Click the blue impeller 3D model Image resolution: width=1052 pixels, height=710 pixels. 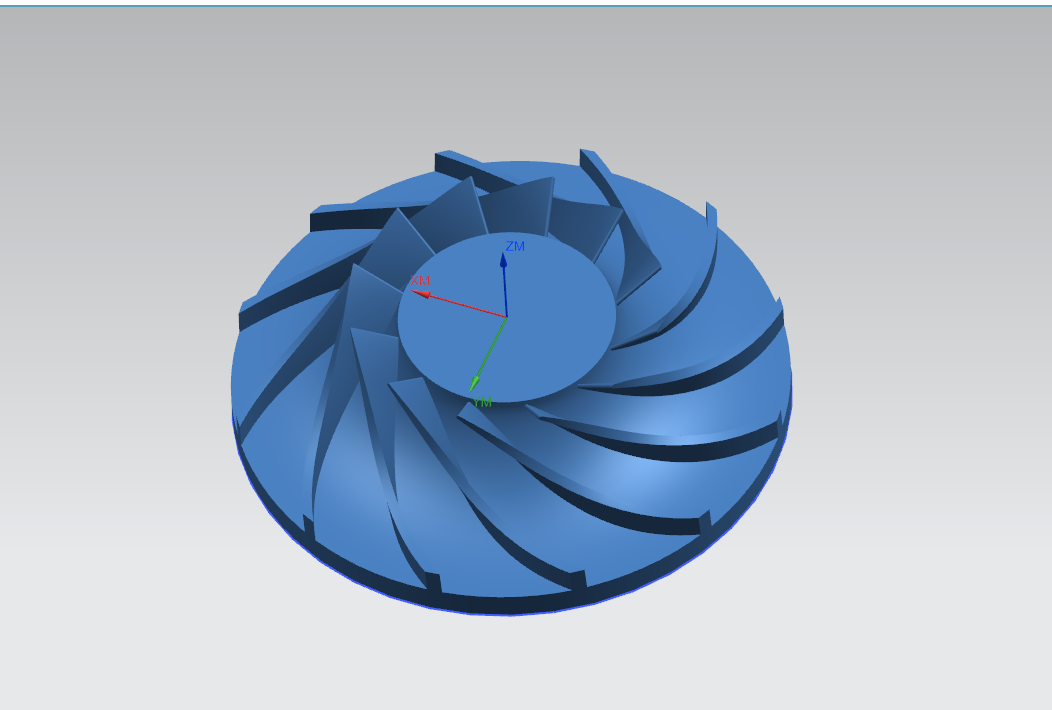pyautogui.click(x=511, y=381)
